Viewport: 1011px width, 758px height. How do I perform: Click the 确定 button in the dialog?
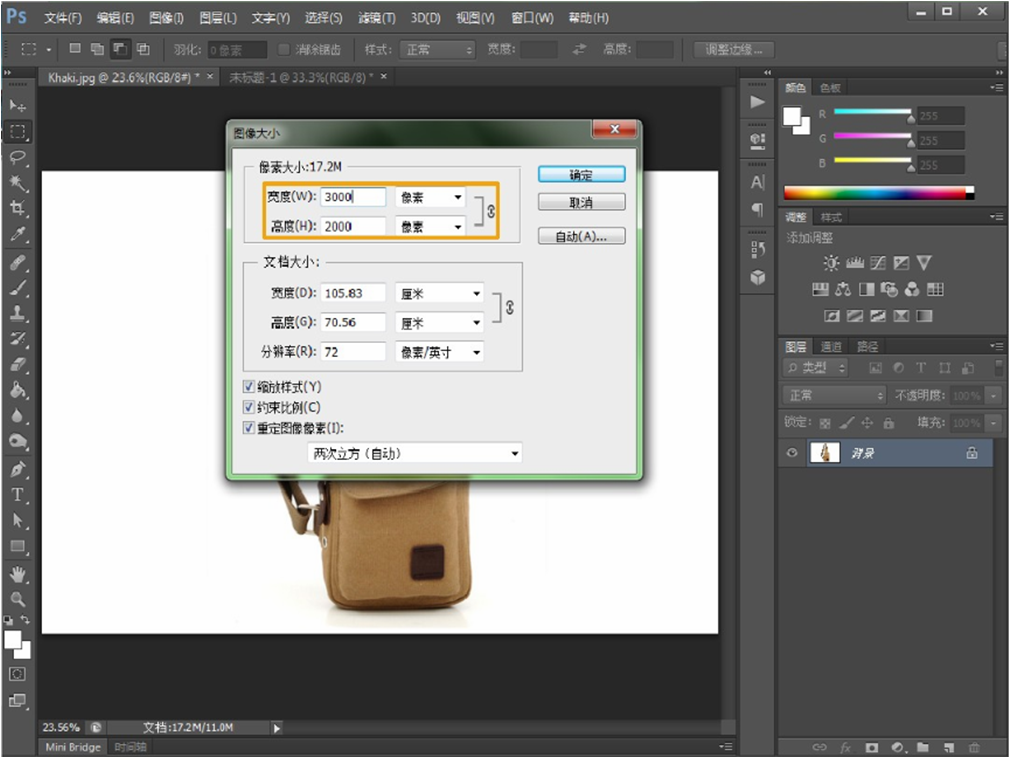pos(581,174)
